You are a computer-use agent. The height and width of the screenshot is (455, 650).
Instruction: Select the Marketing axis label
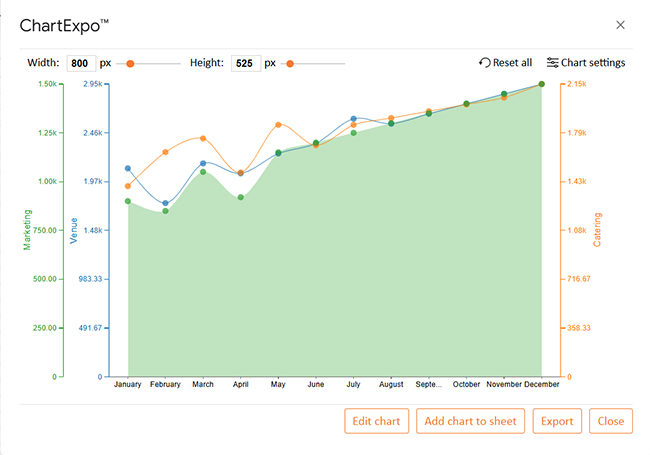pos(27,230)
